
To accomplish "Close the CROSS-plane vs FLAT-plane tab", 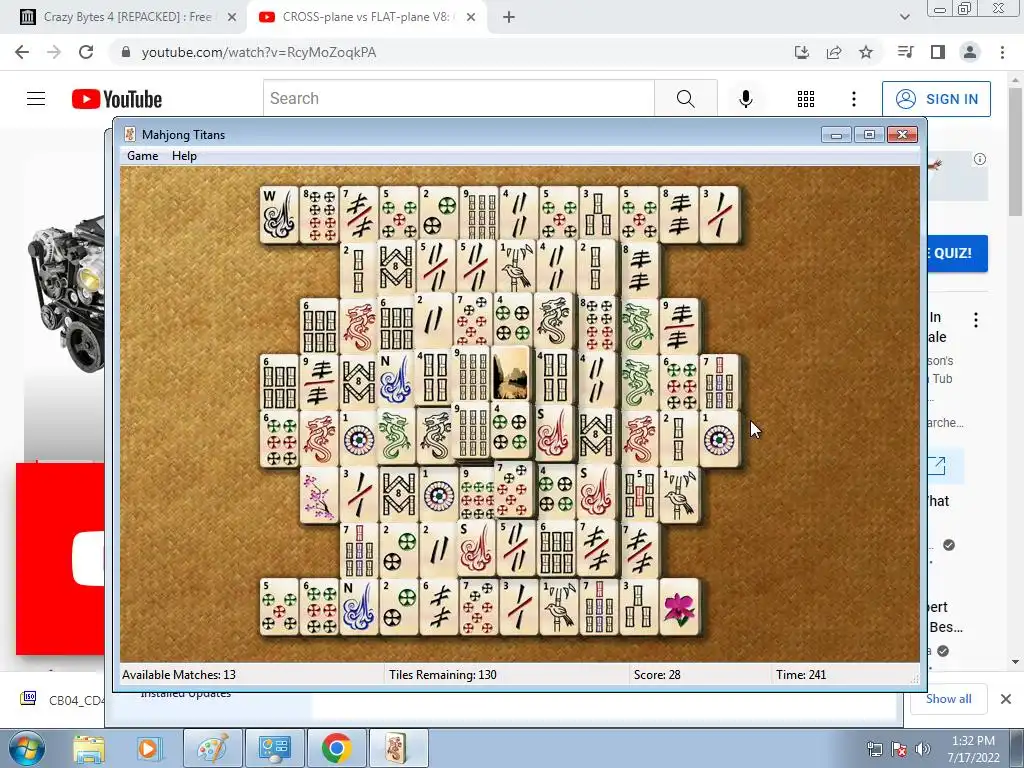I will tap(471, 17).
